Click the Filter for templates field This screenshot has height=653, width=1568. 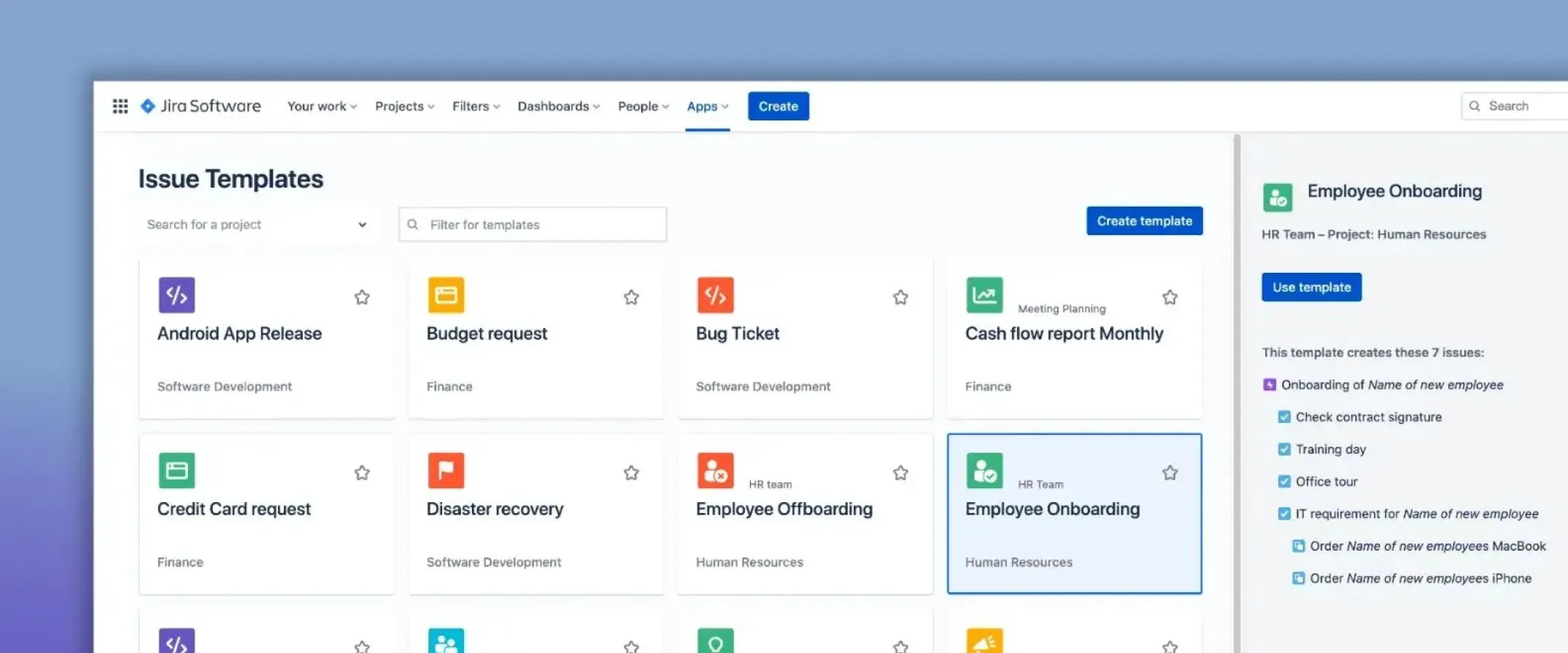(x=532, y=224)
